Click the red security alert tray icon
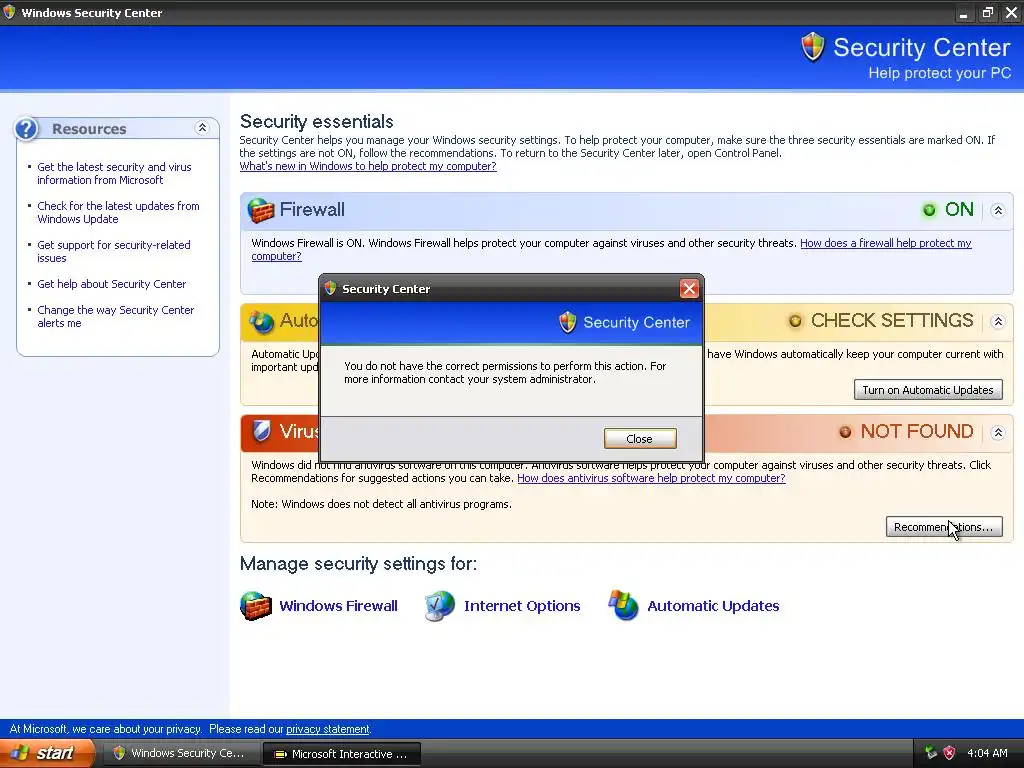1024x768 pixels. [x=949, y=753]
